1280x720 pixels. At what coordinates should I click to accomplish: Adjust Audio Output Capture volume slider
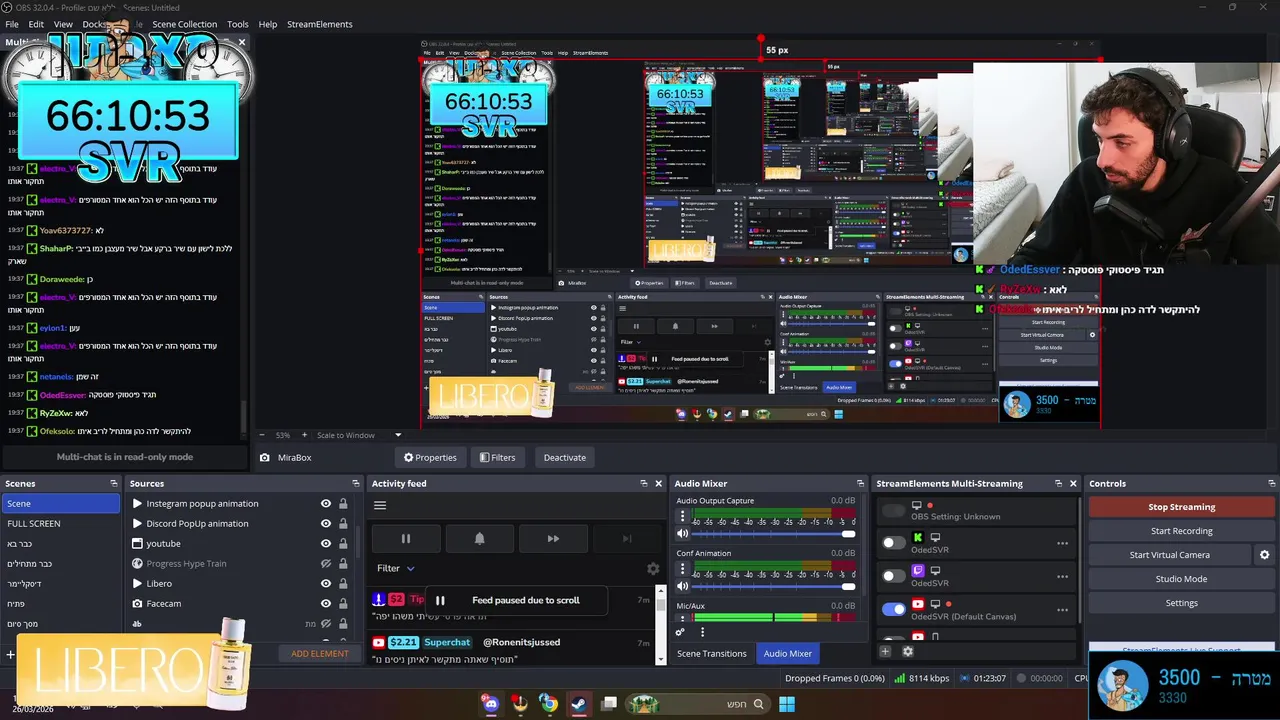[774, 534]
